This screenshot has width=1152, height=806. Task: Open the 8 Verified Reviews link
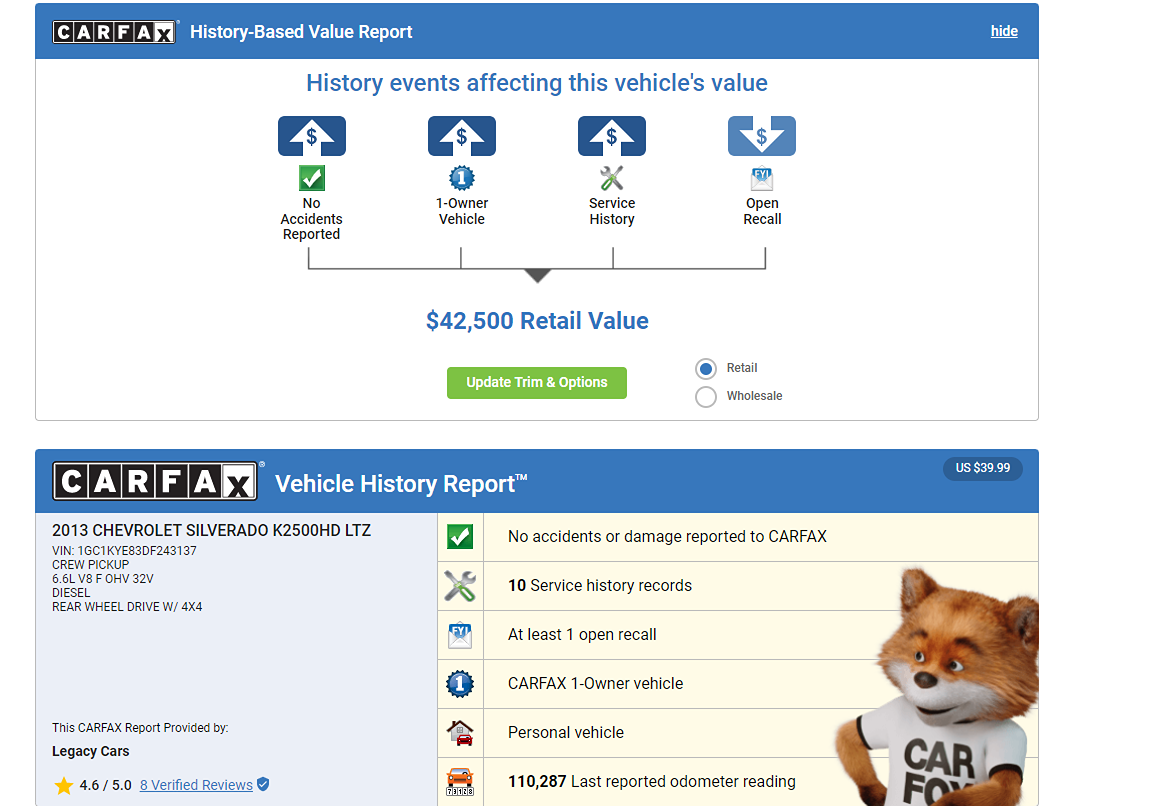point(196,785)
